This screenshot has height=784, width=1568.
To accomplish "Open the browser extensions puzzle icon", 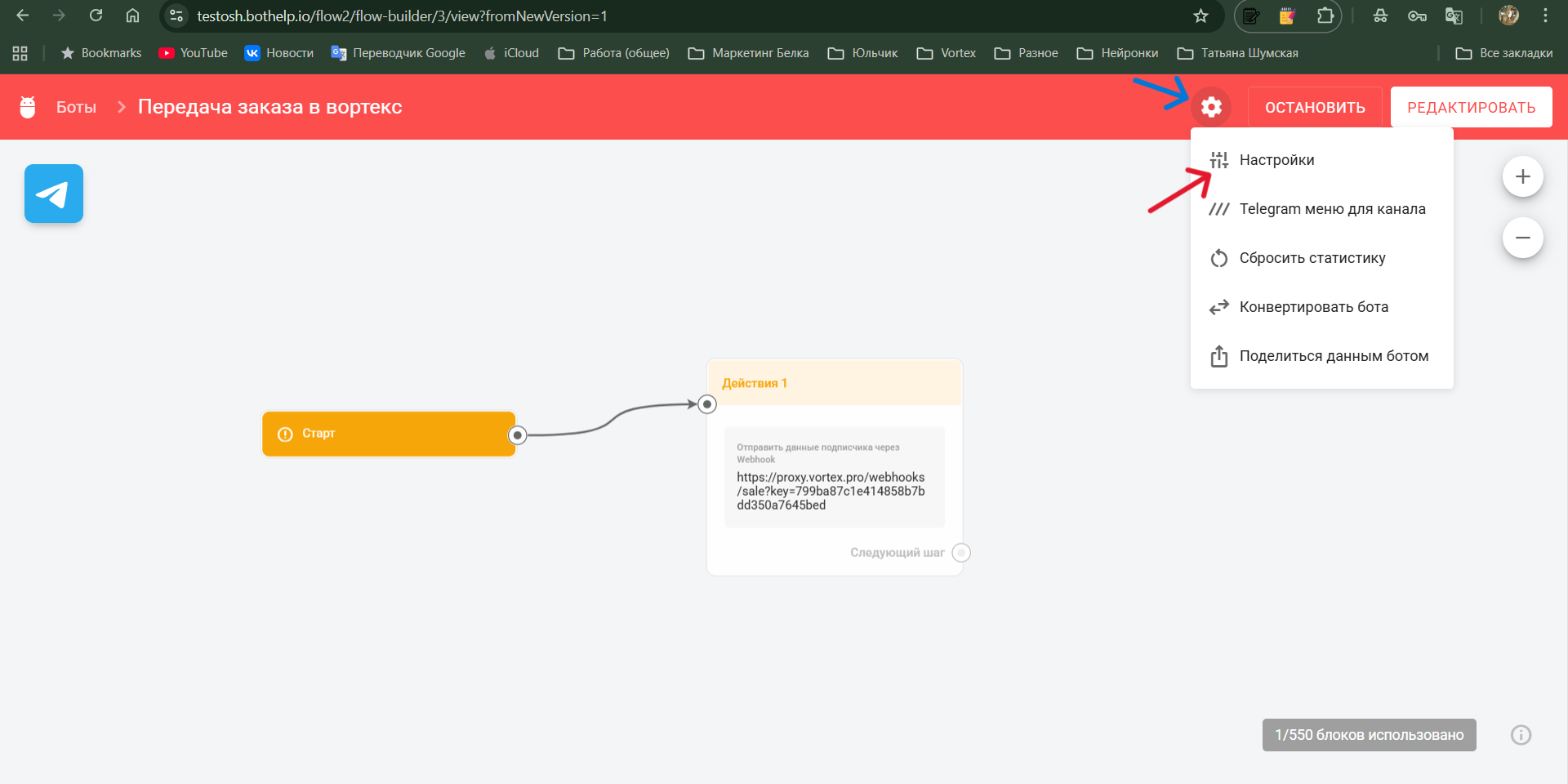I will [1325, 16].
